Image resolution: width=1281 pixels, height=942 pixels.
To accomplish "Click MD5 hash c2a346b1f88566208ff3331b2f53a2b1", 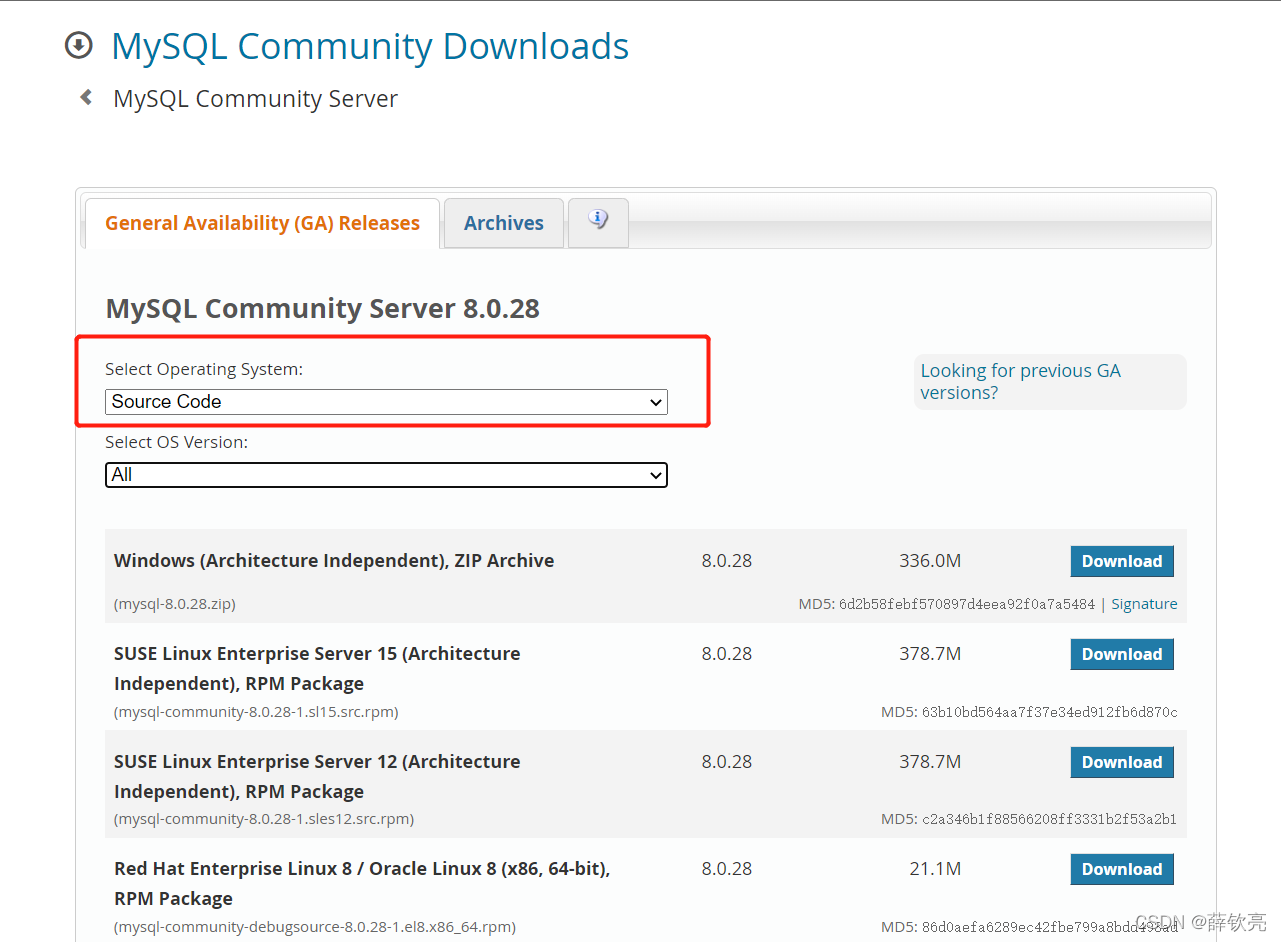I will click(1049, 819).
